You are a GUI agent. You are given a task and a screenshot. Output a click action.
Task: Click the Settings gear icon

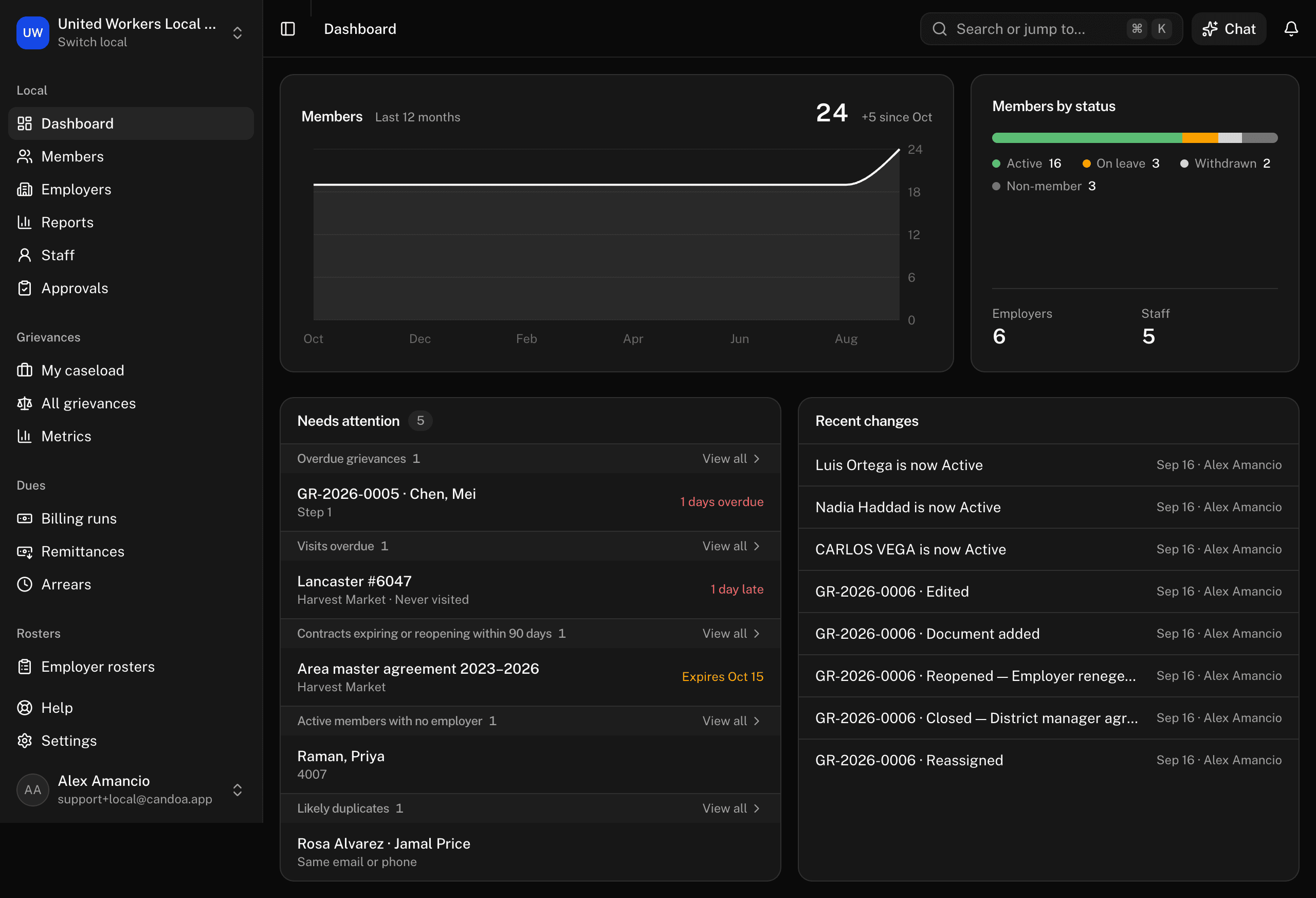click(x=24, y=741)
